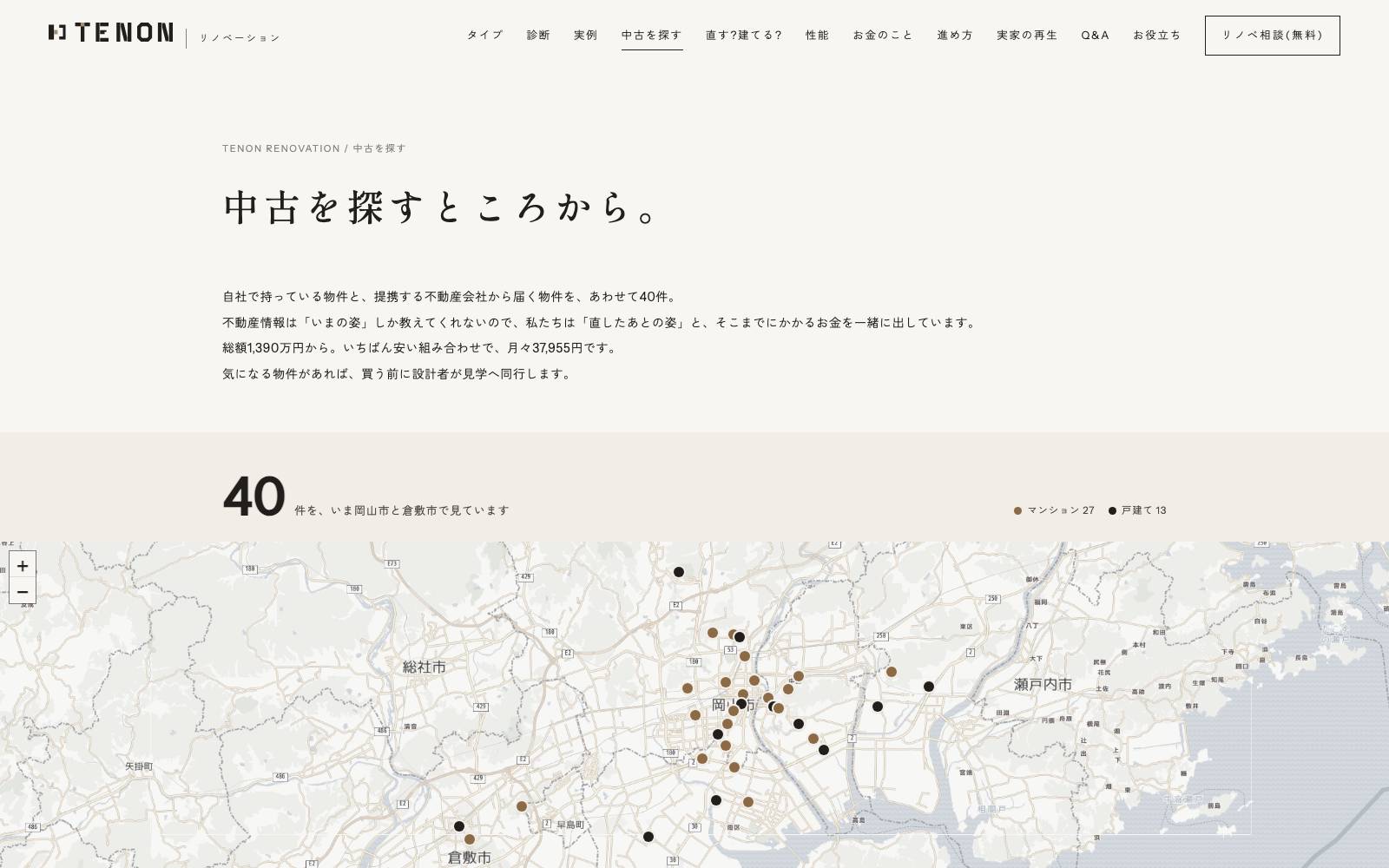Zoom out the map with minus button

(23, 592)
